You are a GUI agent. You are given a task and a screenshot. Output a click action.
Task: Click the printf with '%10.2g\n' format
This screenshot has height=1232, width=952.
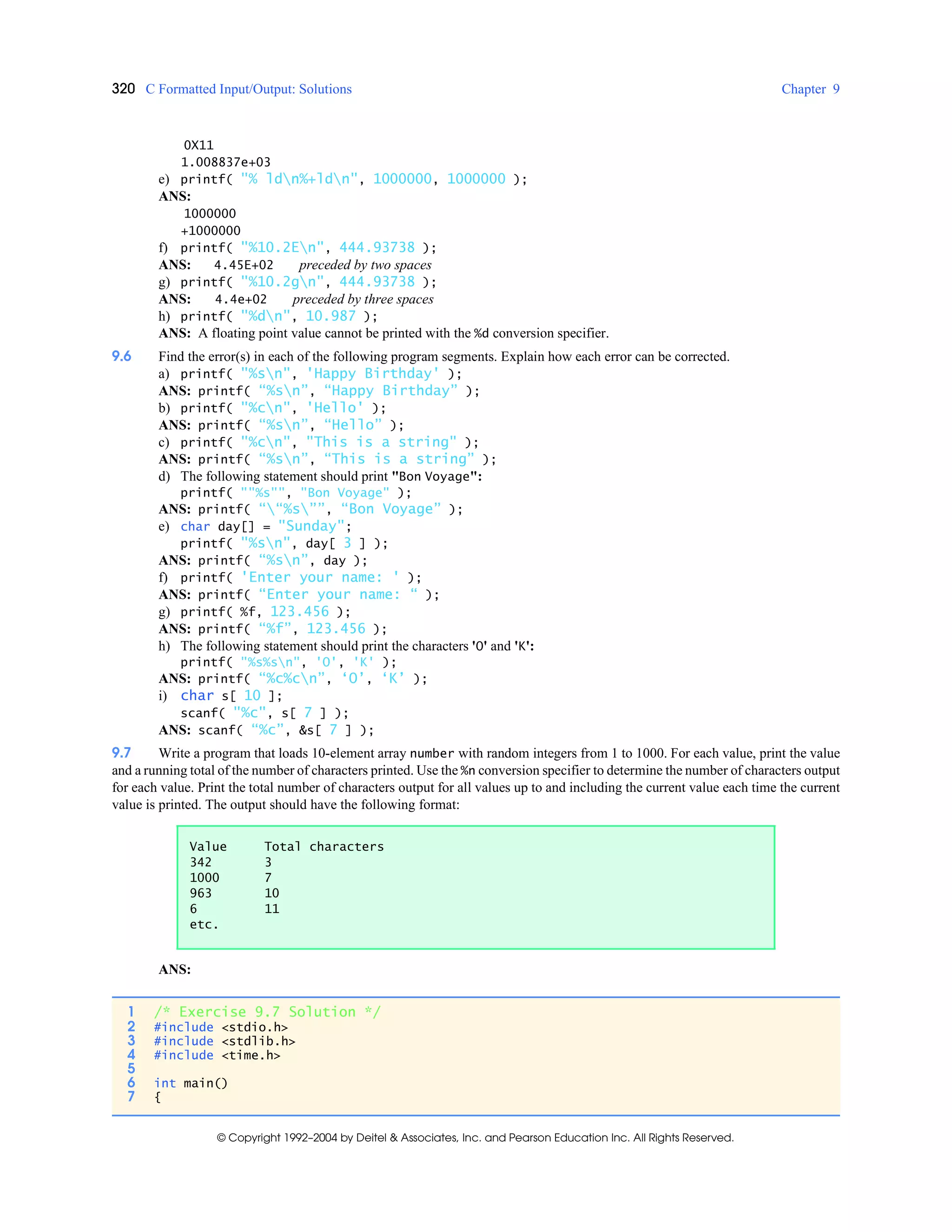308,282
